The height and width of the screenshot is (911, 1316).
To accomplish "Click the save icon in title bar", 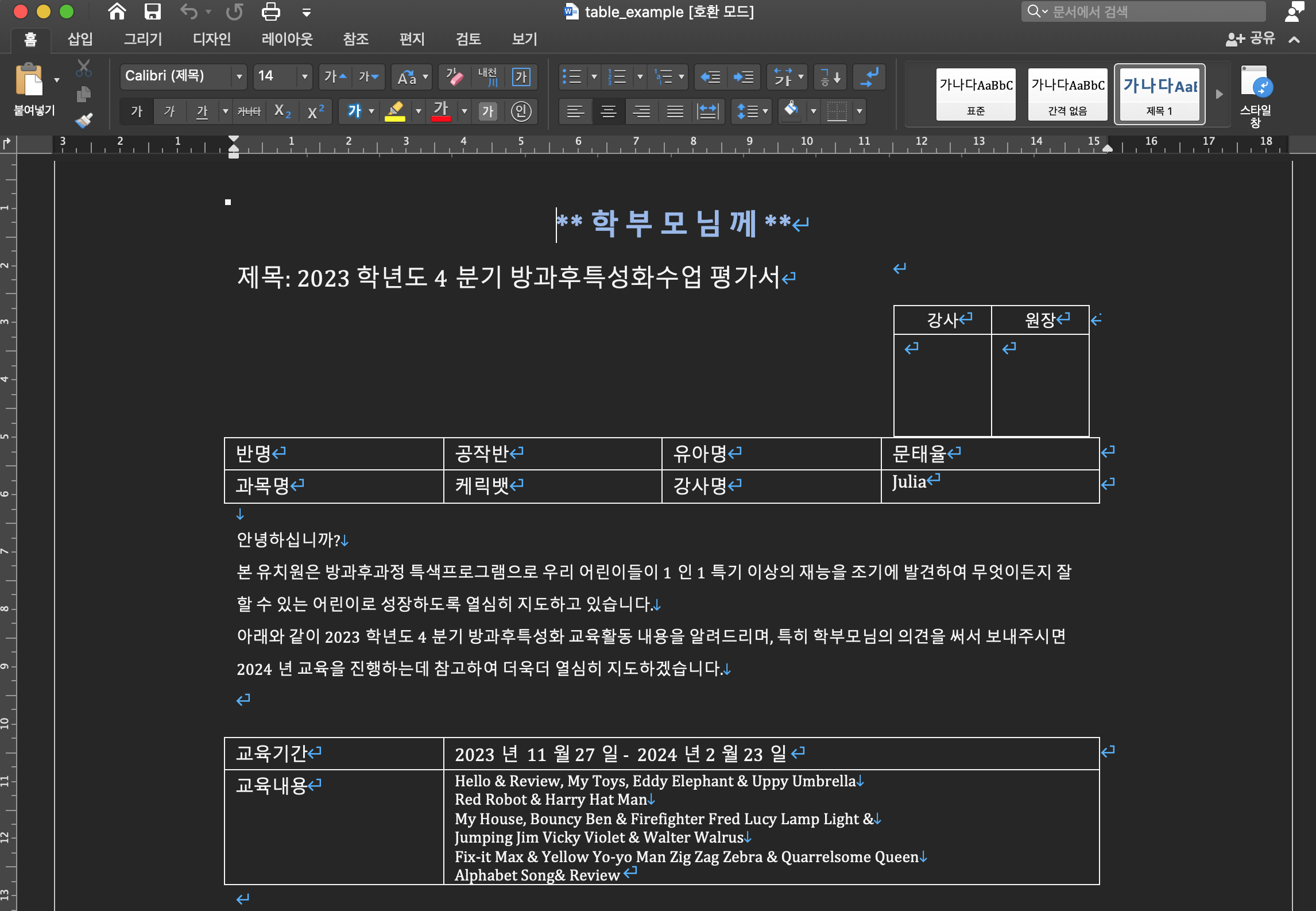I will click(153, 11).
